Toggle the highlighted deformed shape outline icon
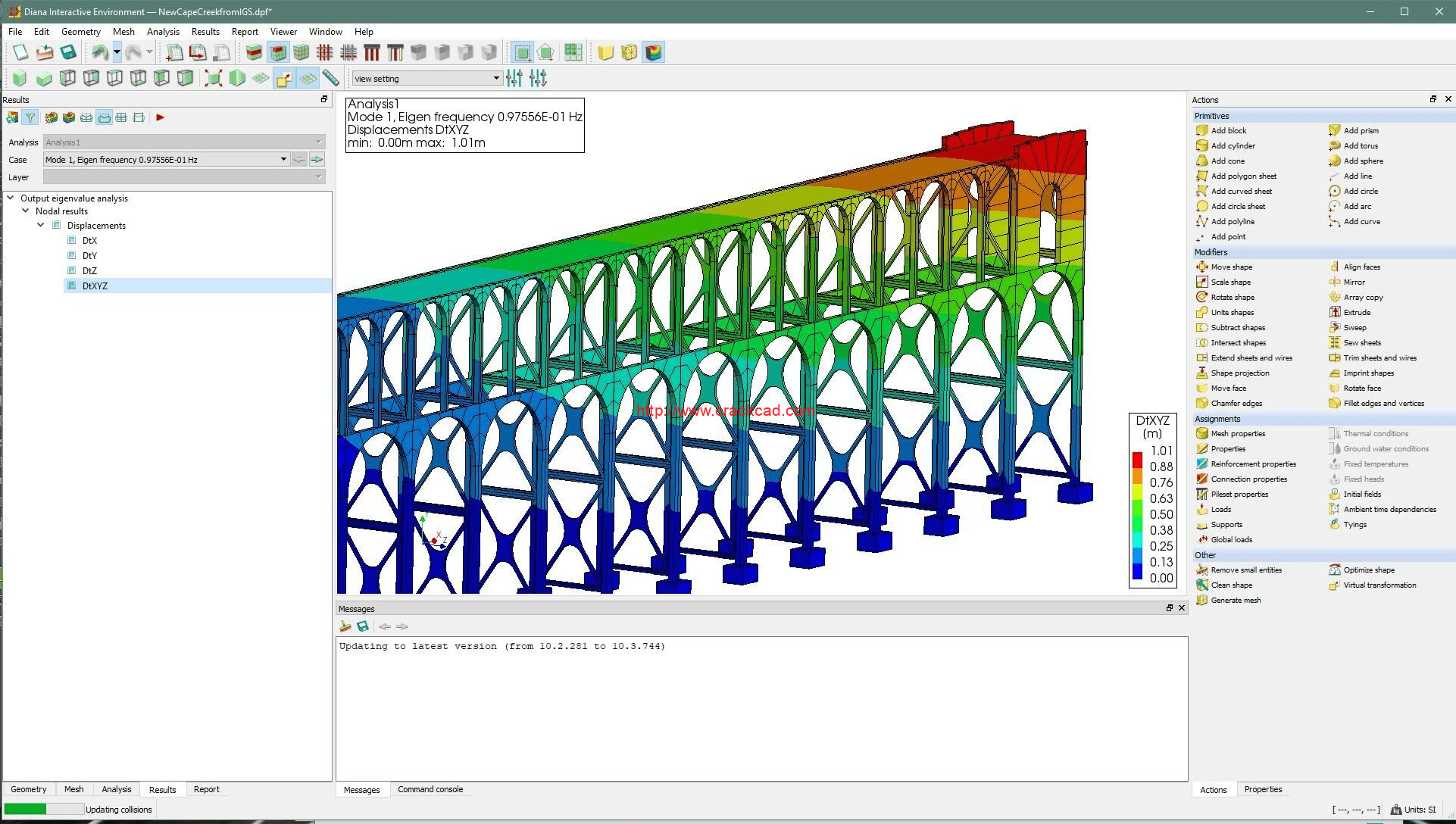1456x824 pixels. [x=104, y=117]
